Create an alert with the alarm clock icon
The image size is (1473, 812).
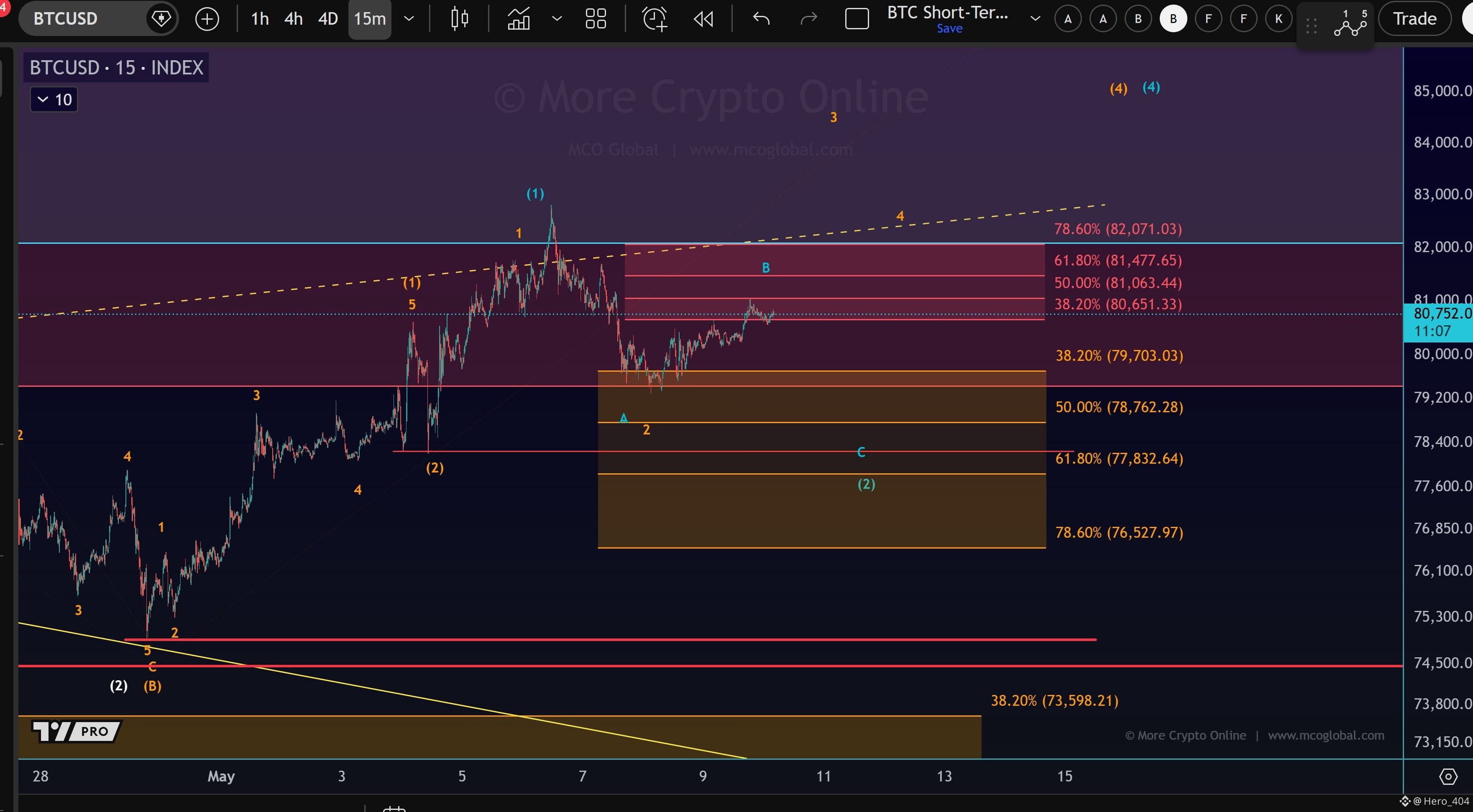pyautogui.click(x=655, y=19)
